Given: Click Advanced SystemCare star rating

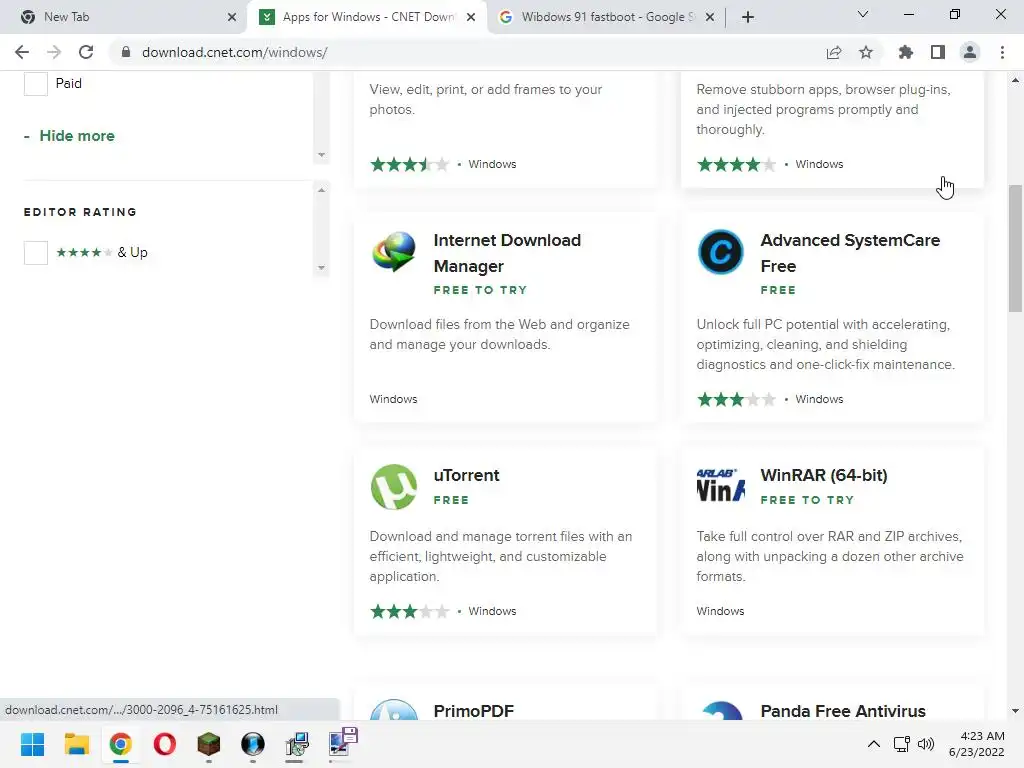Looking at the screenshot, I should 737,399.
